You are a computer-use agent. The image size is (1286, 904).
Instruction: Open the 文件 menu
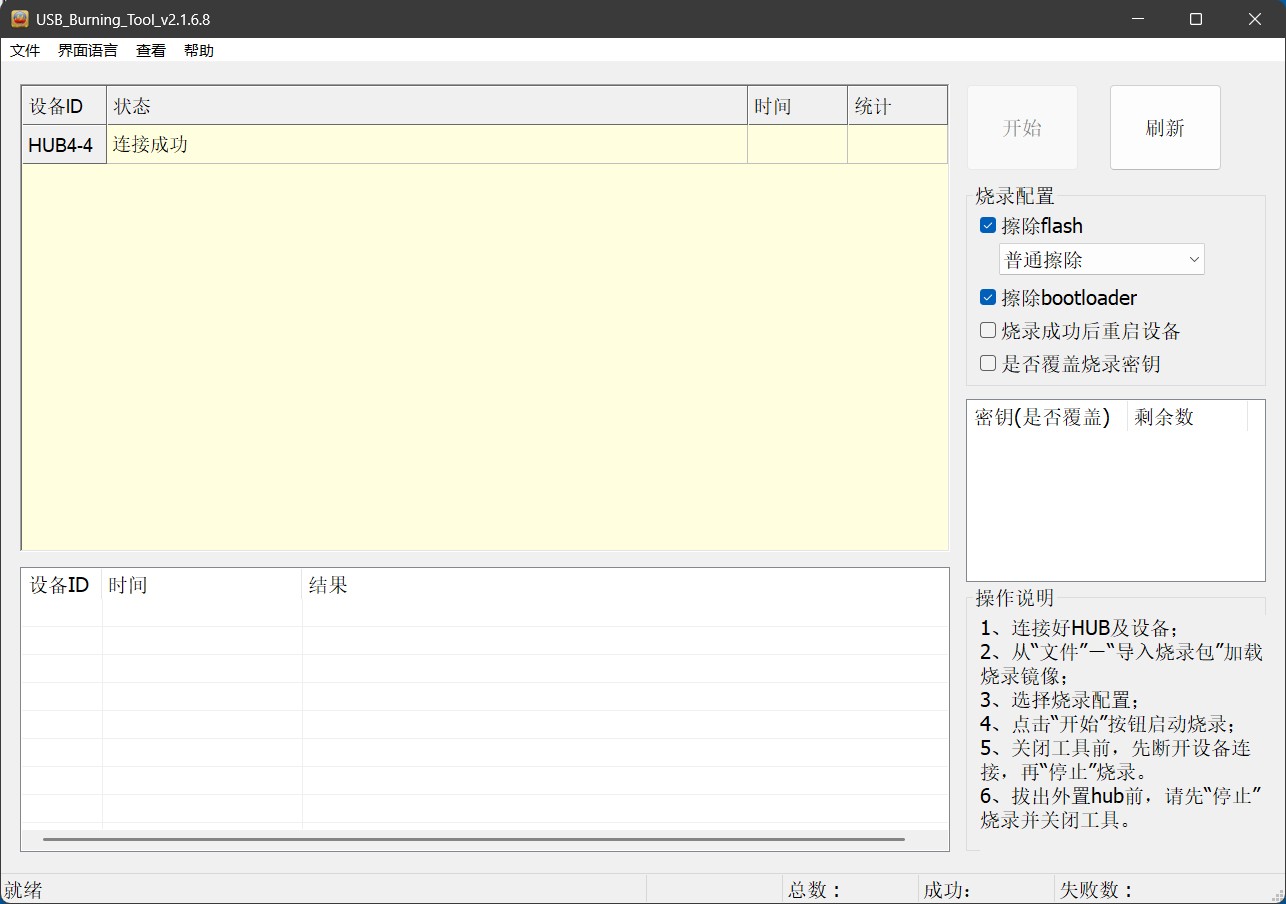pyautogui.click(x=25, y=51)
